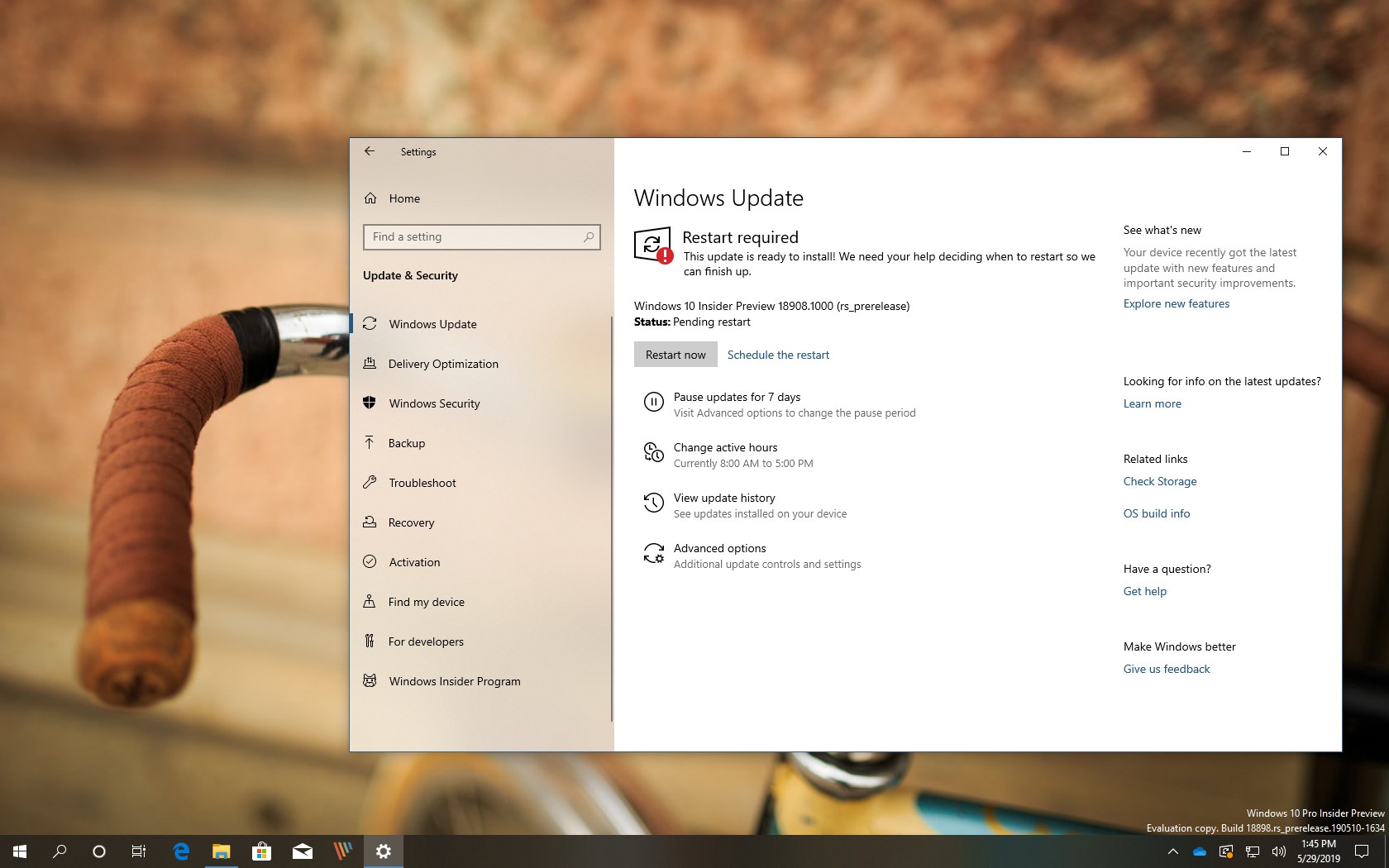Click the Change active hours clock icon
This screenshot has height=868, width=1389.
point(654,453)
